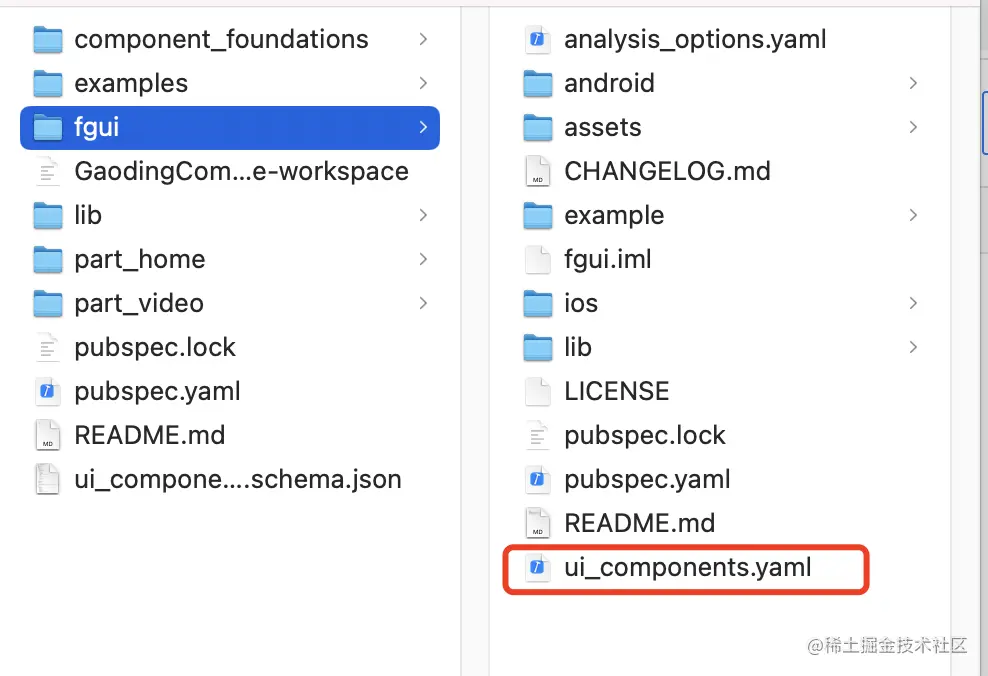
Task: Click the fgui.iml file icon
Action: pos(538,260)
